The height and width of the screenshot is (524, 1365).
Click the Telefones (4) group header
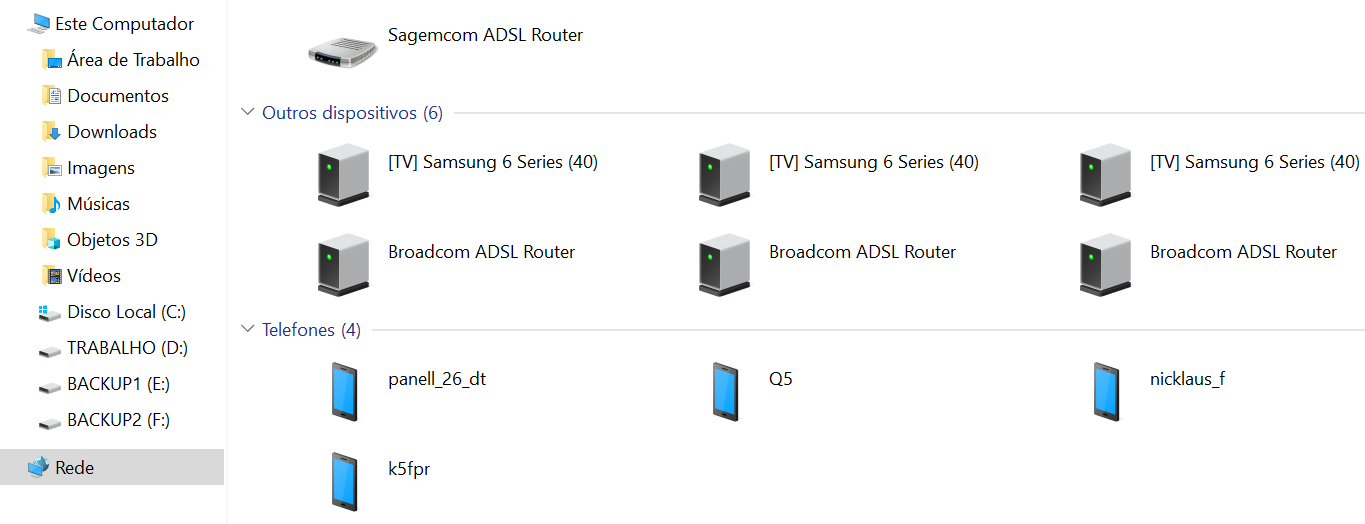click(310, 330)
